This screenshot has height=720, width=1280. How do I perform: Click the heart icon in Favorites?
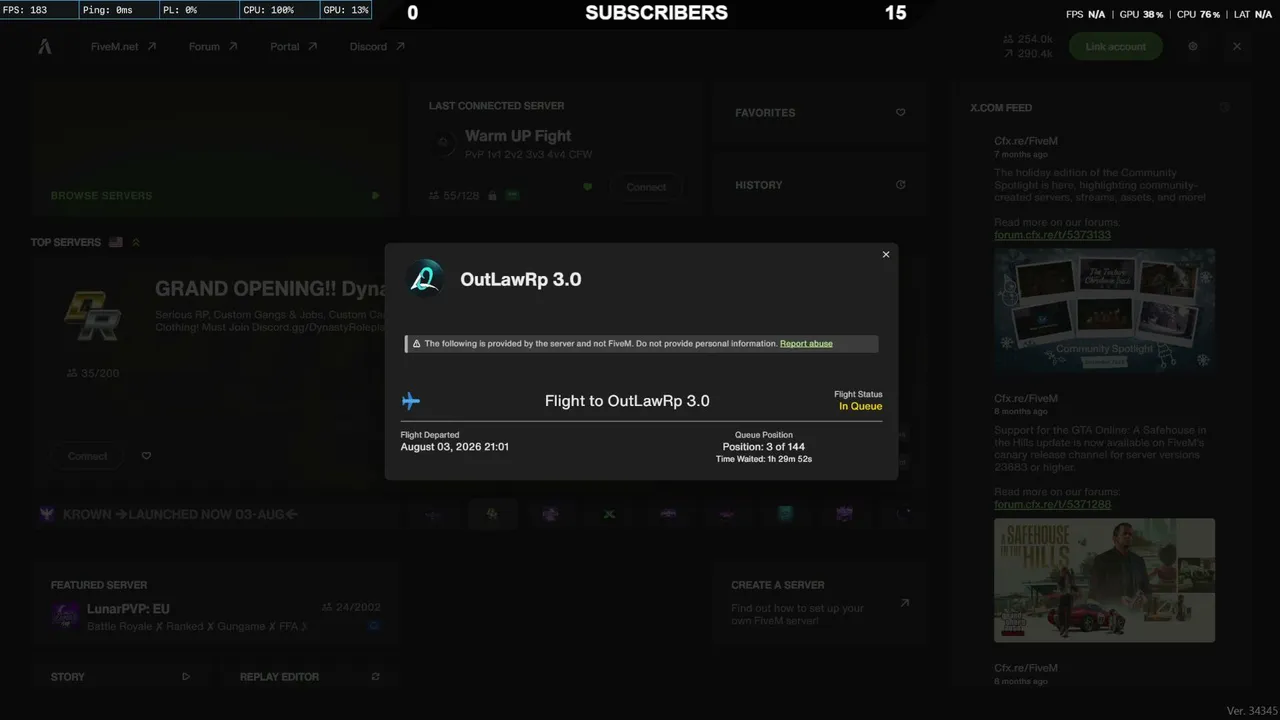pyautogui.click(x=900, y=113)
